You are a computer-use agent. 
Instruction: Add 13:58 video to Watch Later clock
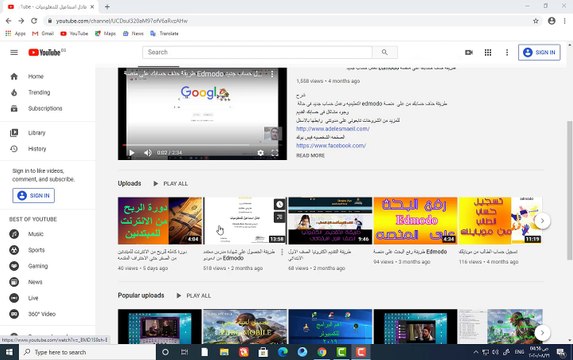280,204
